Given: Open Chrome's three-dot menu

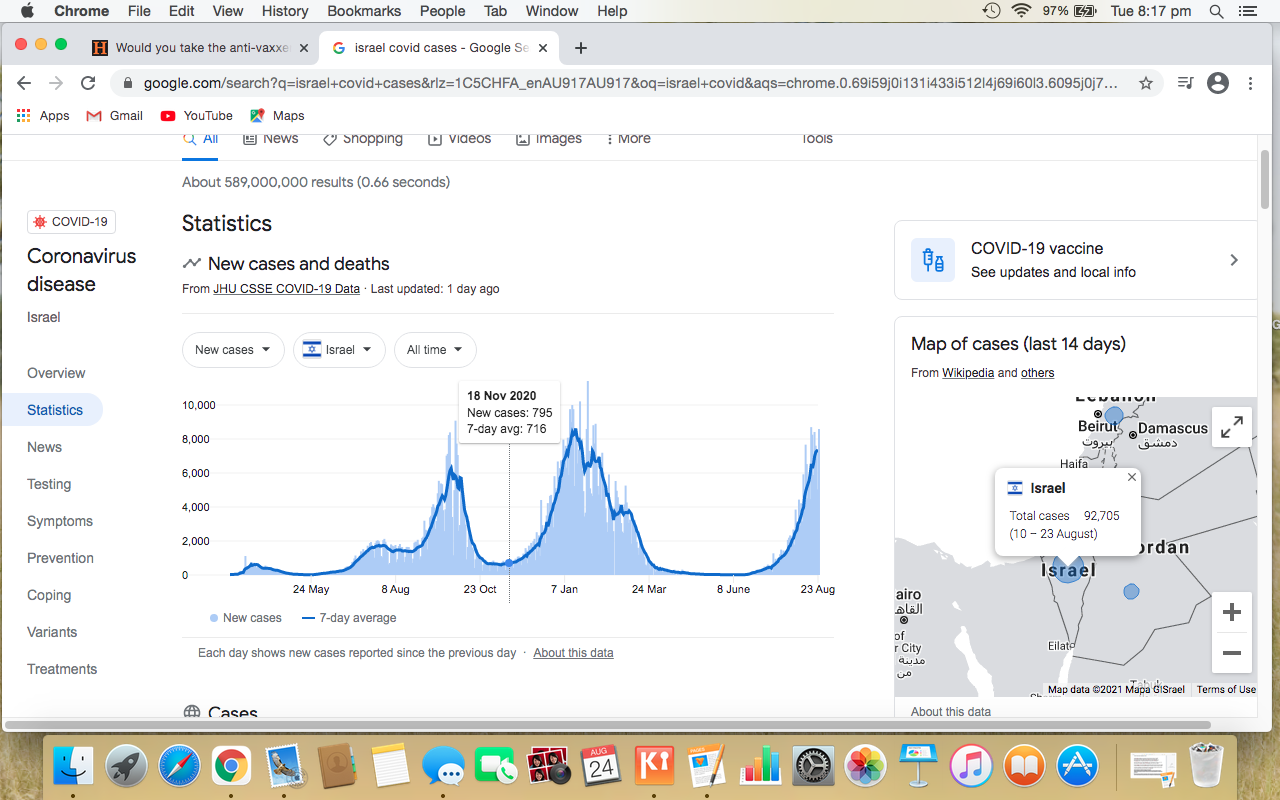Looking at the screenshot, I should [x=1251, y=84].
